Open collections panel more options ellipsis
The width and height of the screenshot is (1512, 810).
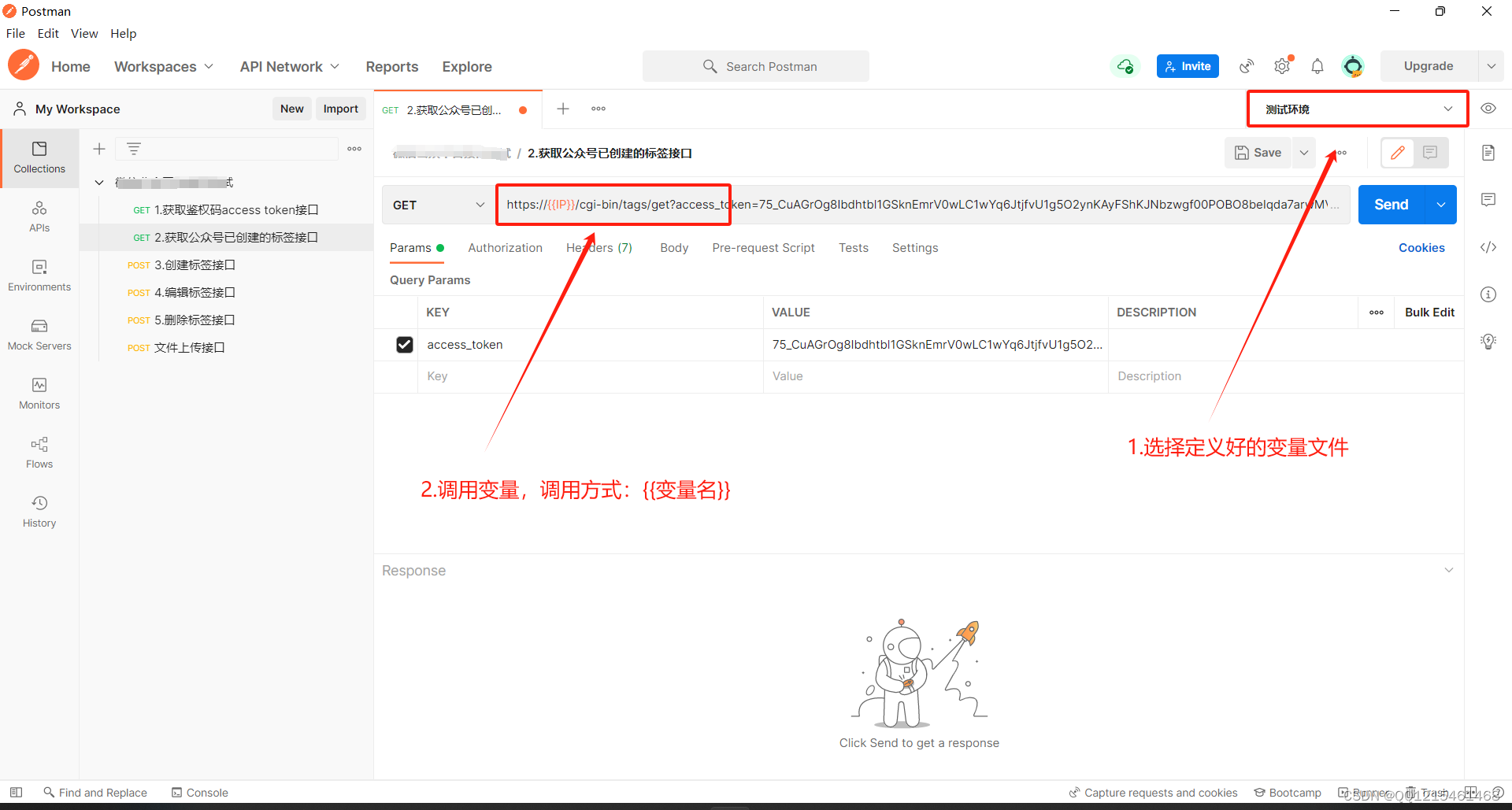click(x=354, y=149)
